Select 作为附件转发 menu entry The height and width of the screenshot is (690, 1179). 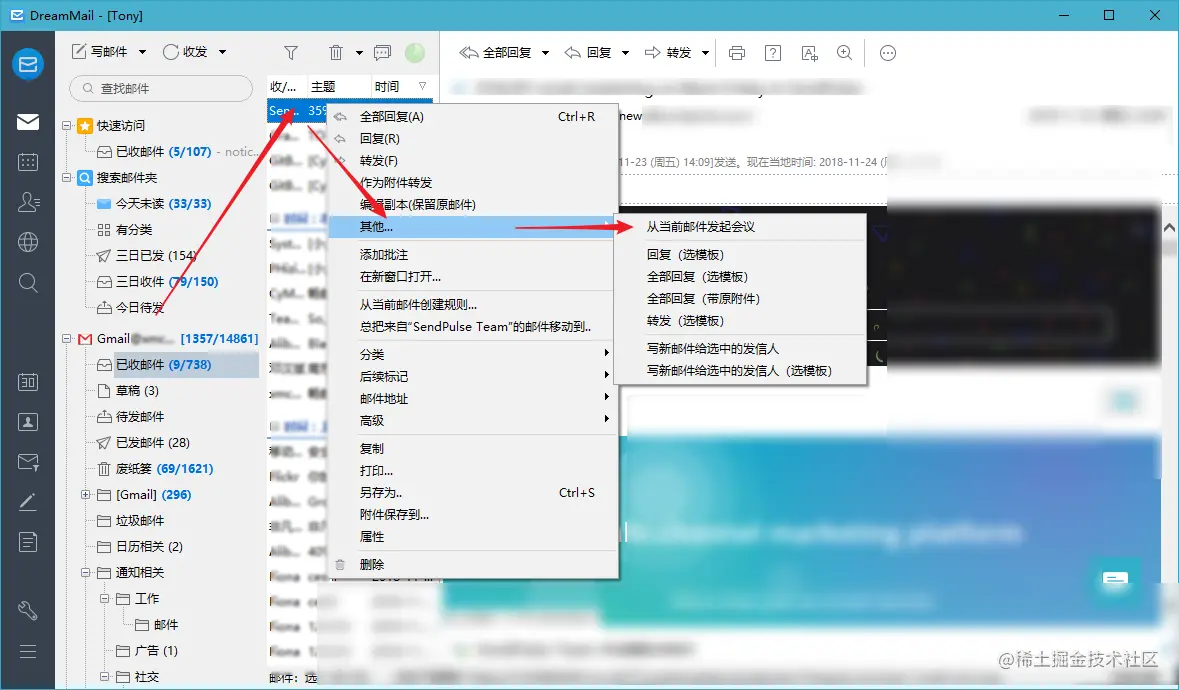point(474,183)
